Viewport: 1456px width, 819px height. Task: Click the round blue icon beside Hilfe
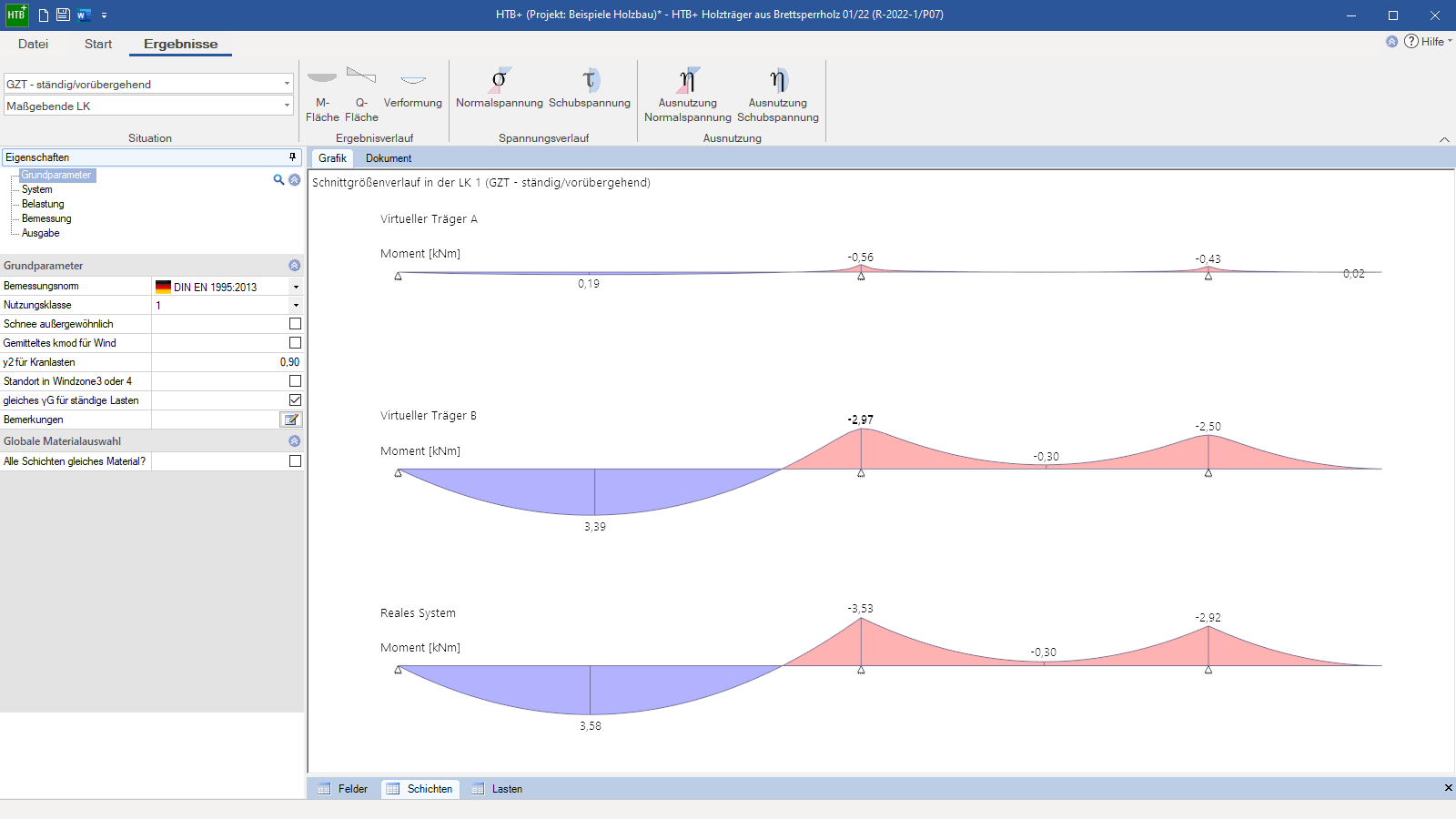click(1391, 41)
